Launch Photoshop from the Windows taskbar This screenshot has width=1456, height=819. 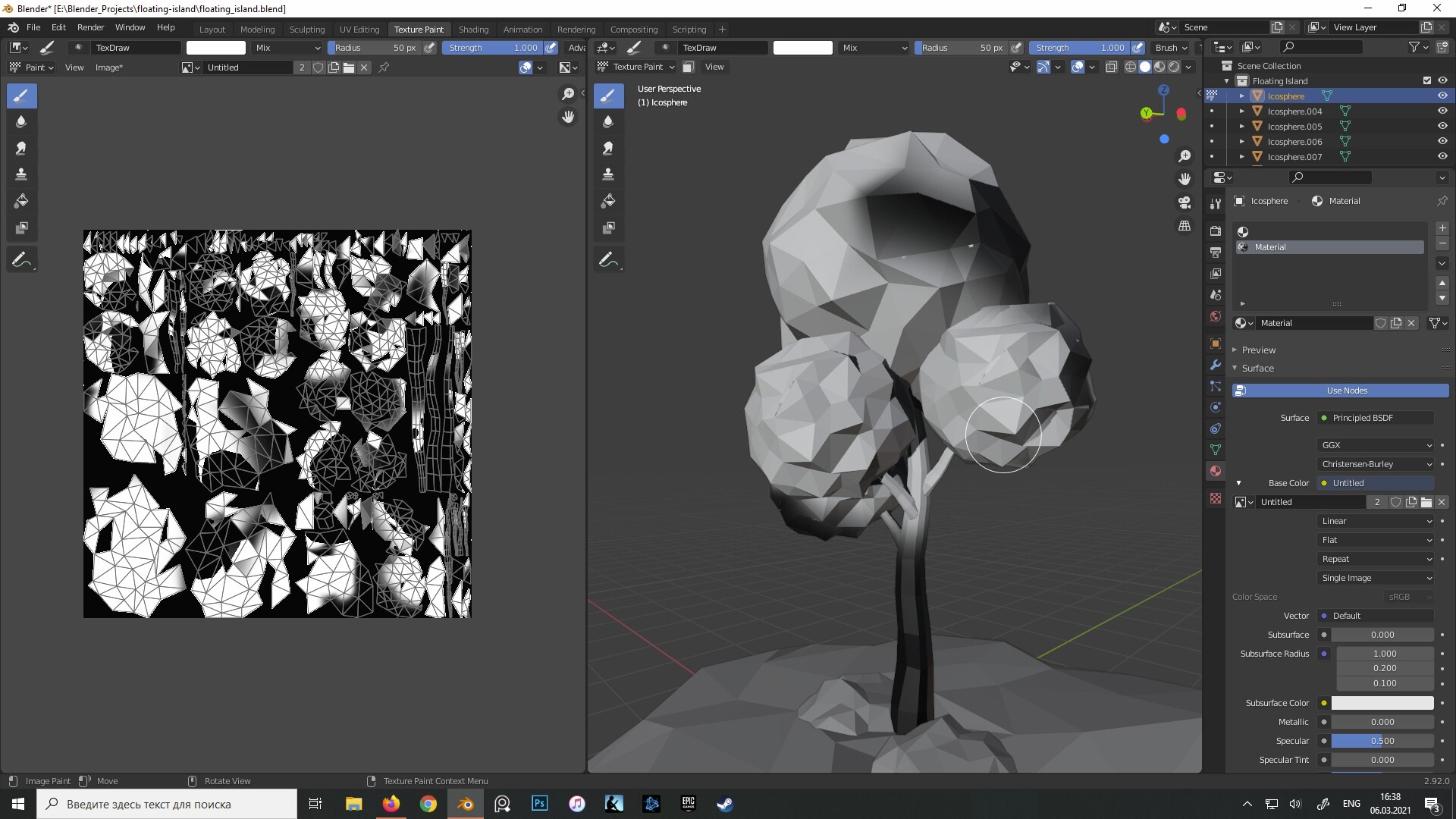(540, 804)
